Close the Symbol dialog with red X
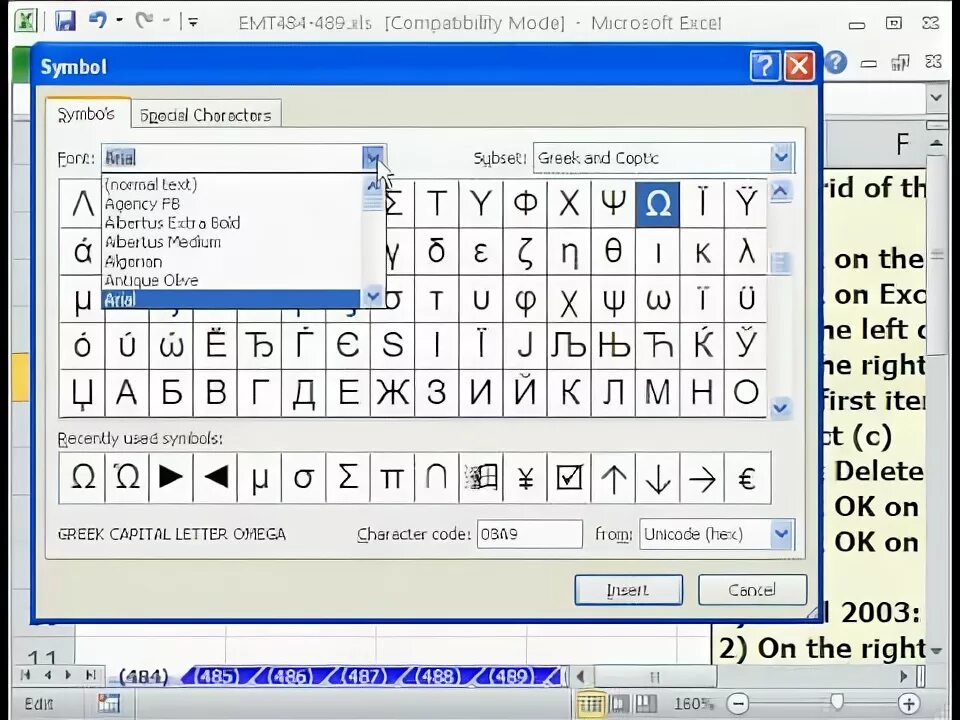The image size is (960, 720). pyautogui.click(x=799, y=66)
